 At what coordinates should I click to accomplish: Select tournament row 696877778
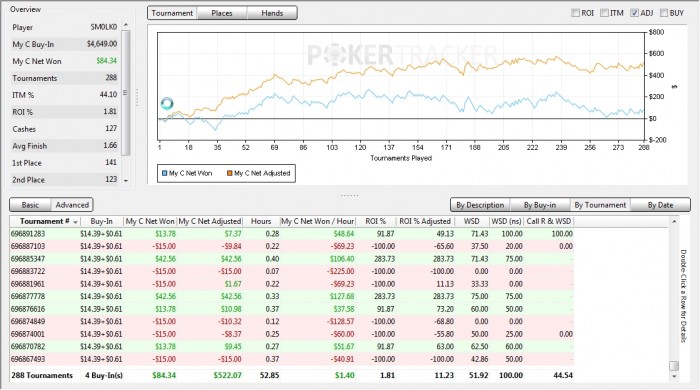pyautogui.click(x=292, y=296)
